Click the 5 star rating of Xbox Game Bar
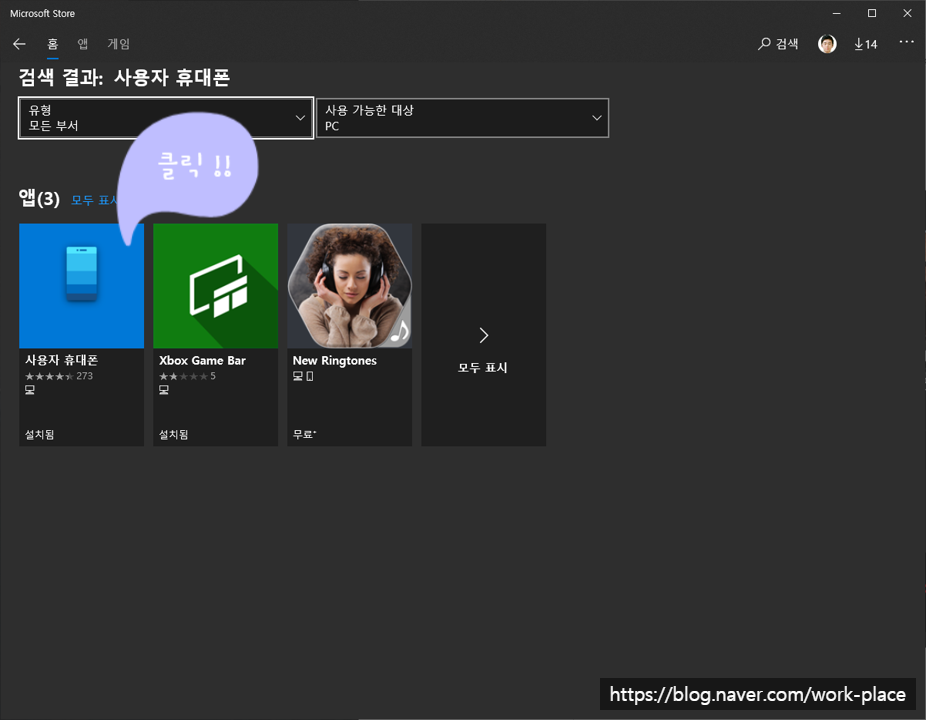This screenshot has height=720, width=926. [187, 376]
